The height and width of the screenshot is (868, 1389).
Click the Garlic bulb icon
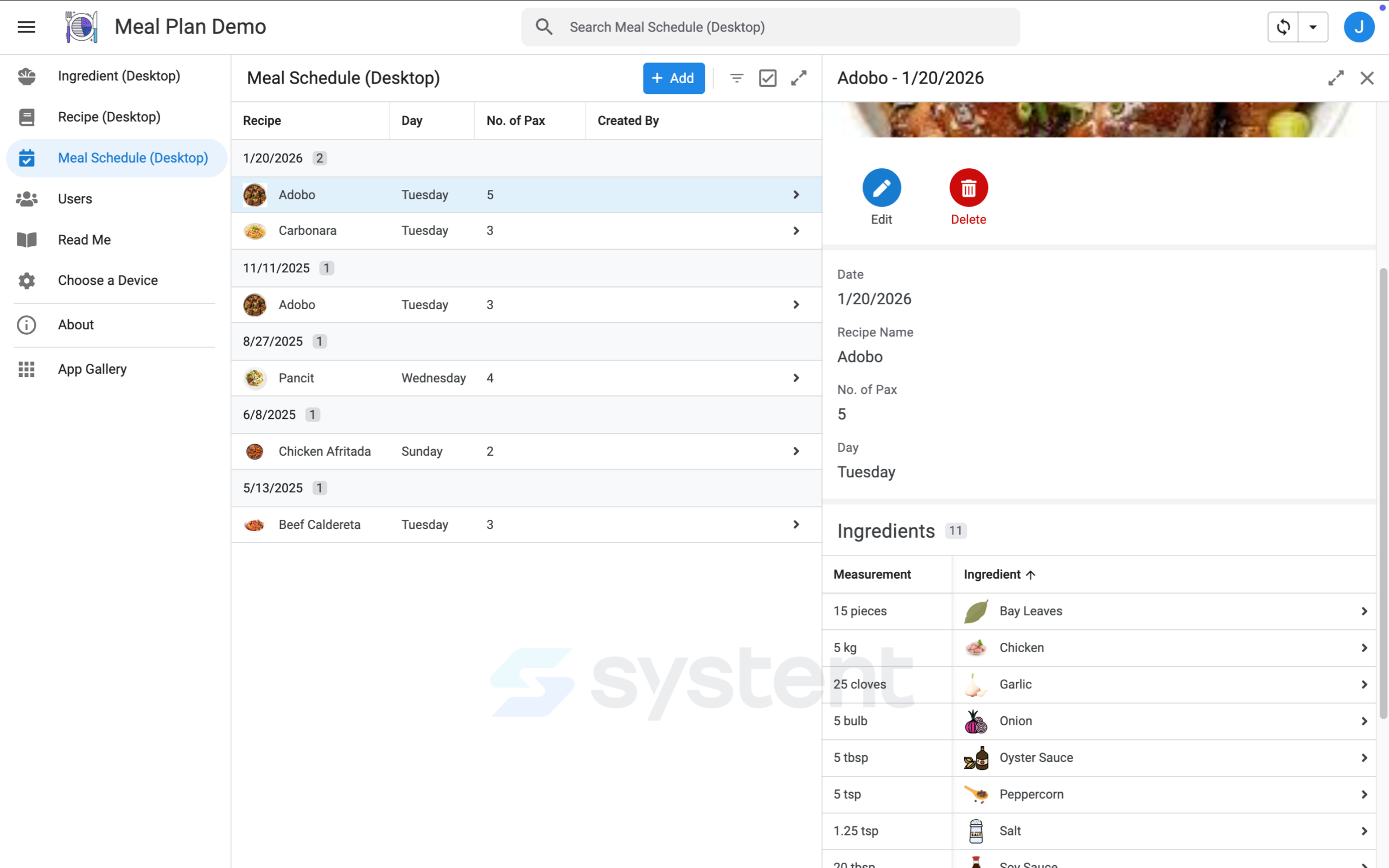coord(976,684)
